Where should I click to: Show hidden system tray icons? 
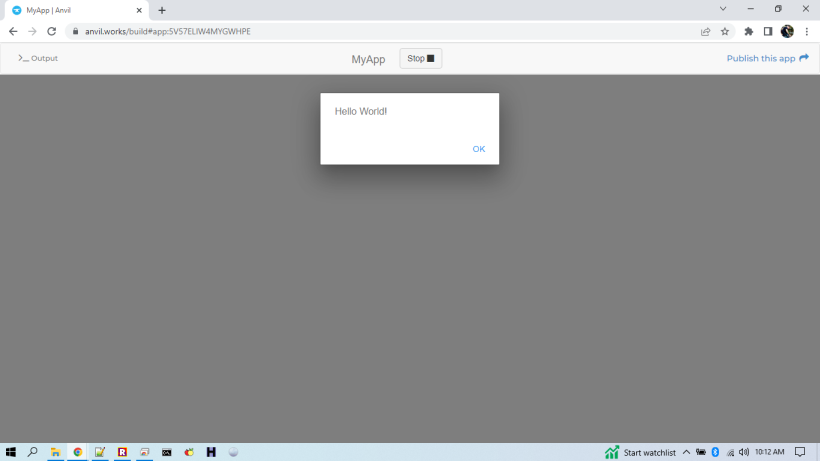pos(686,452)
